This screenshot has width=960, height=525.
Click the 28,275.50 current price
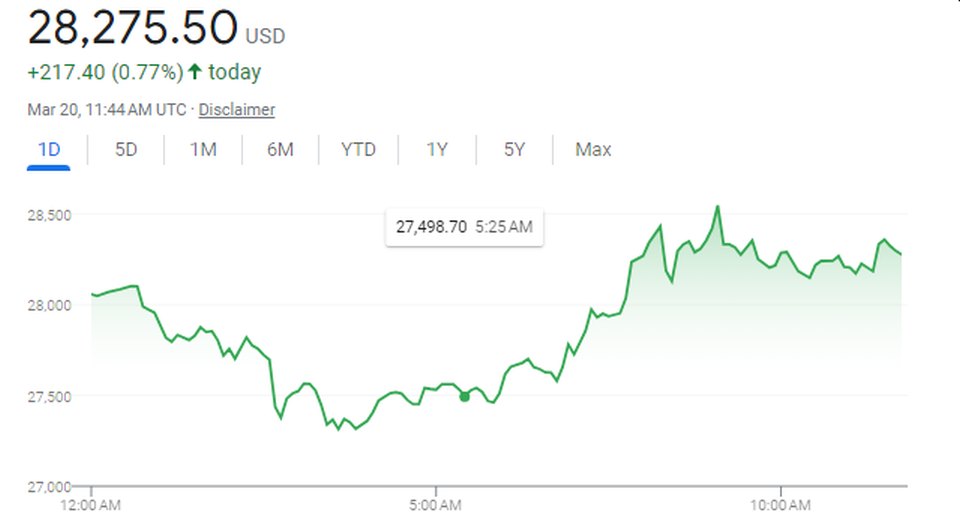pyautogui.click(x=133, y=28)
